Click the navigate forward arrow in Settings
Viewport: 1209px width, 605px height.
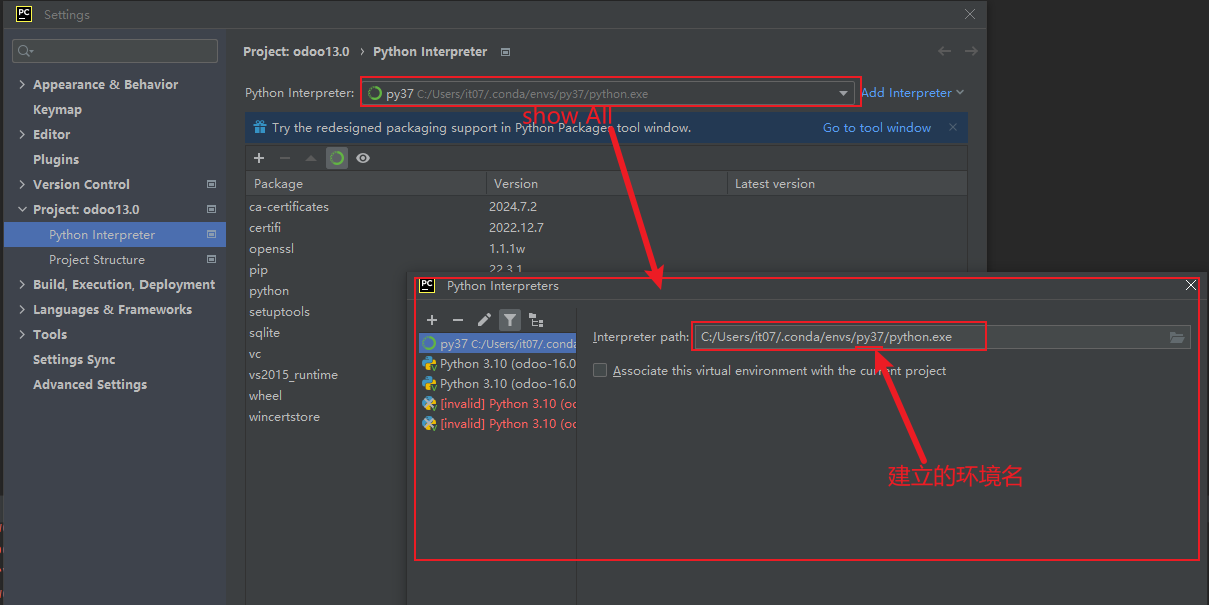[971, 51]
